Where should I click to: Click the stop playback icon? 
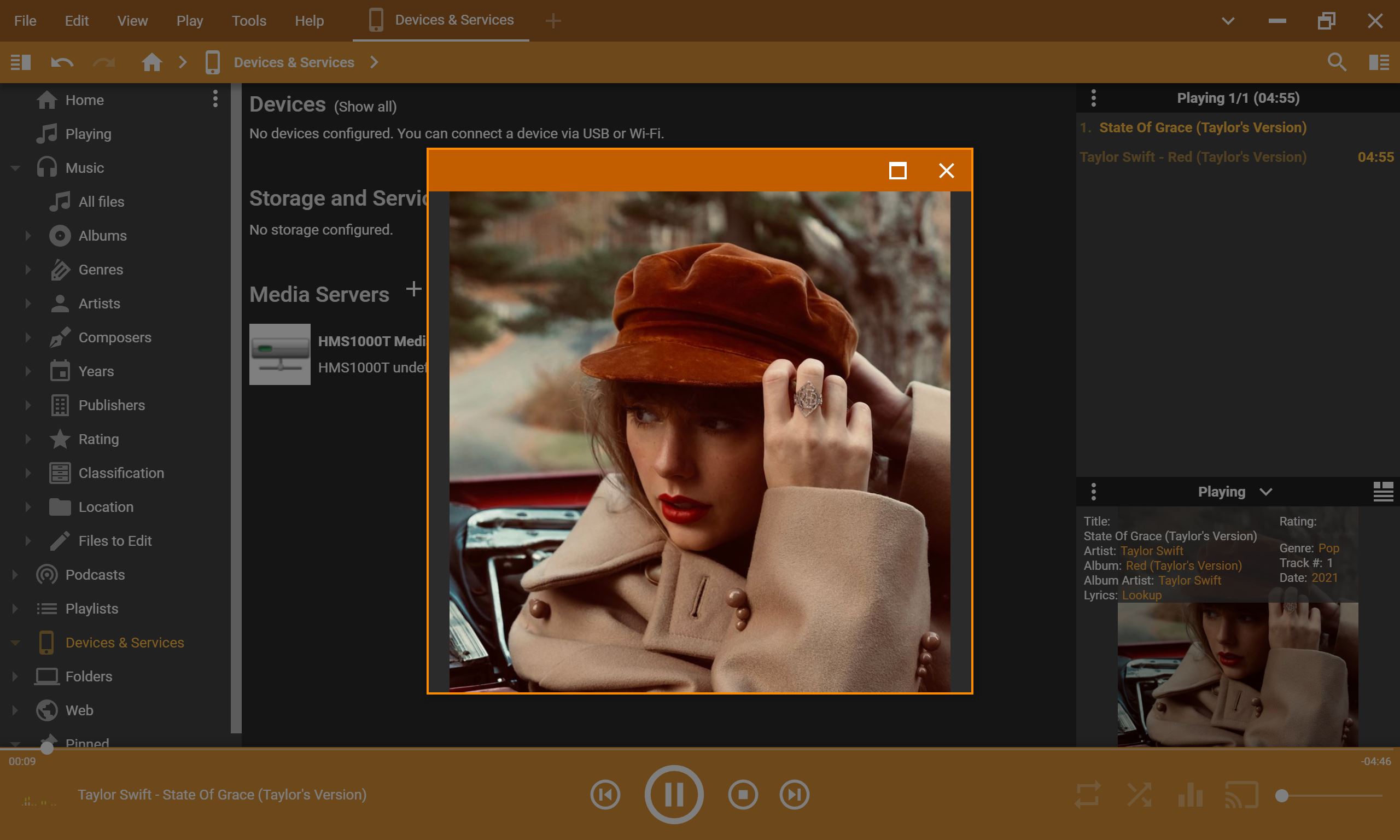[743, 795]
